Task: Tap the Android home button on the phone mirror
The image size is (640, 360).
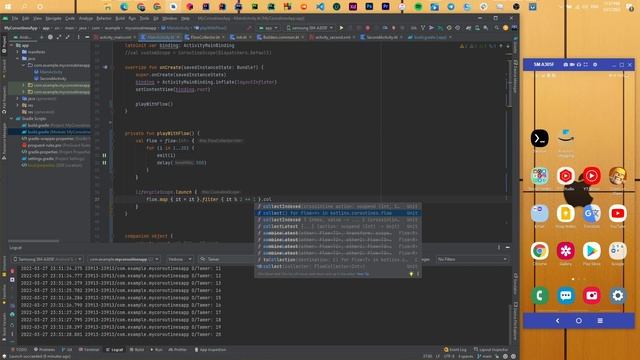Action: coord(579,321)
